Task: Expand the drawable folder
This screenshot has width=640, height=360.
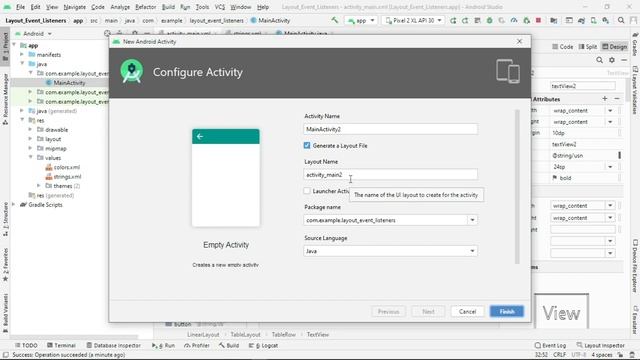Action: (30, 129)
